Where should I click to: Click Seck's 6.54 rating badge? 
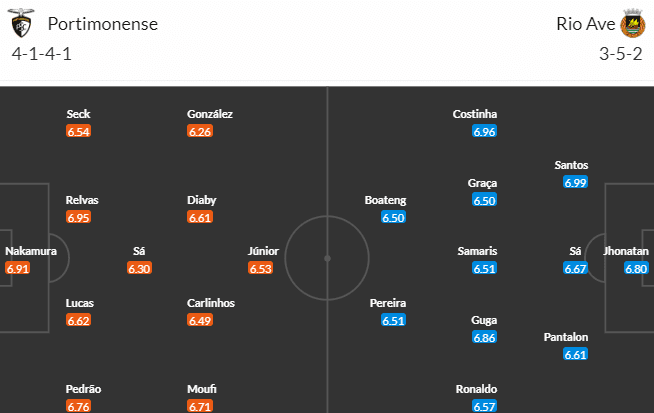coord(79,131)
